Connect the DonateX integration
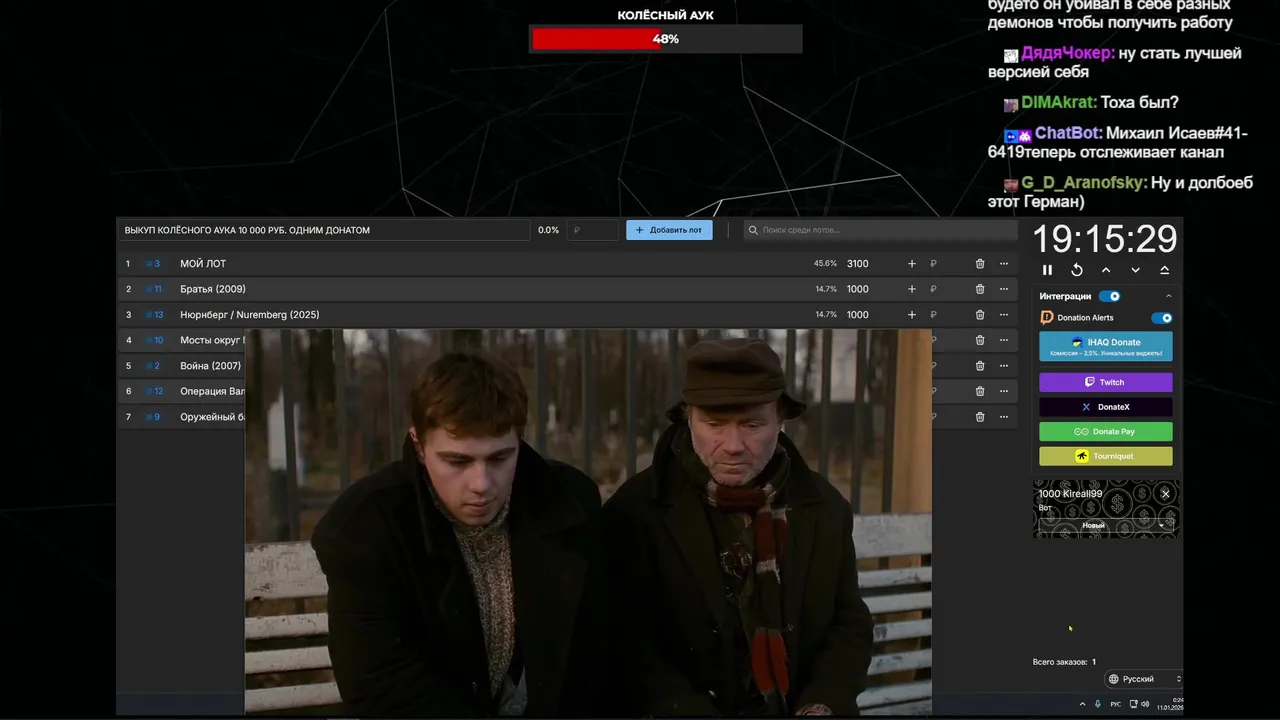This screenshot has width=1280, height=720. (1106, 407)
